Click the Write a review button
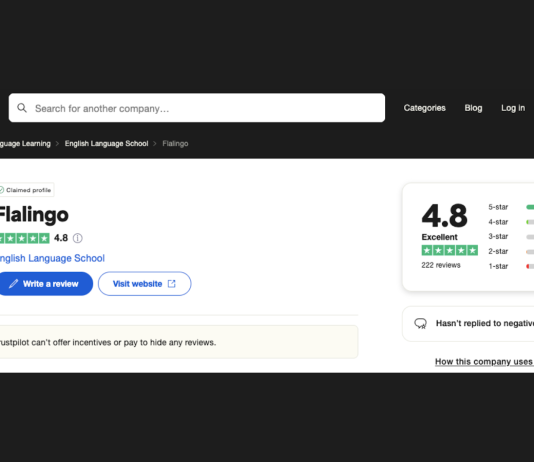Screen dimensions: 534x462 point(45,284)
